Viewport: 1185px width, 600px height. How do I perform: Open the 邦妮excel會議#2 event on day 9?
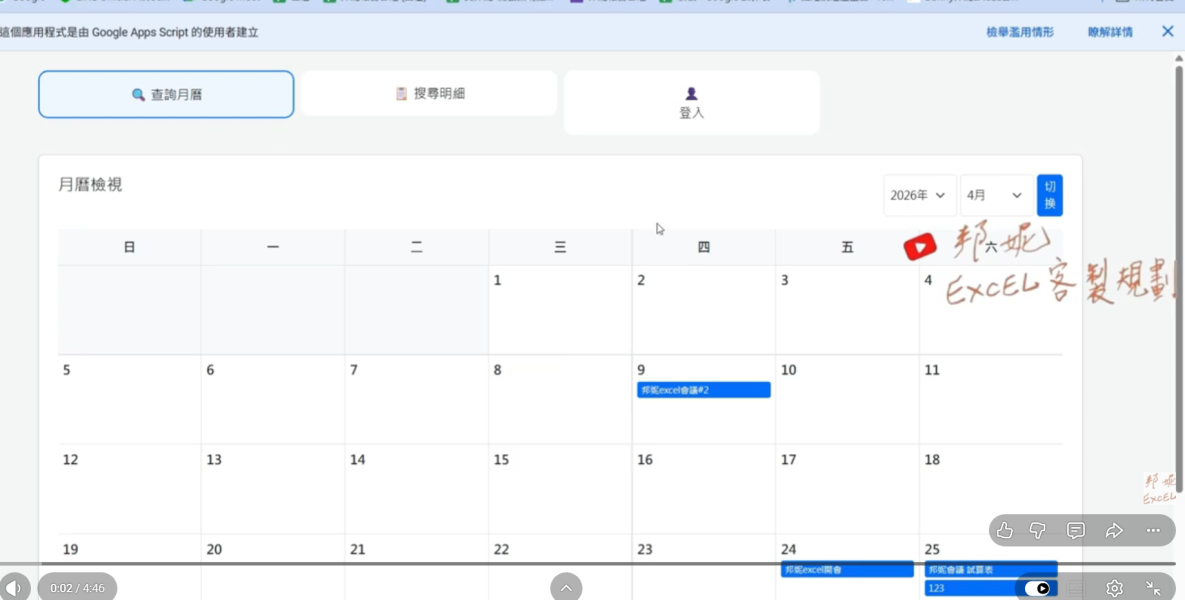704,390
